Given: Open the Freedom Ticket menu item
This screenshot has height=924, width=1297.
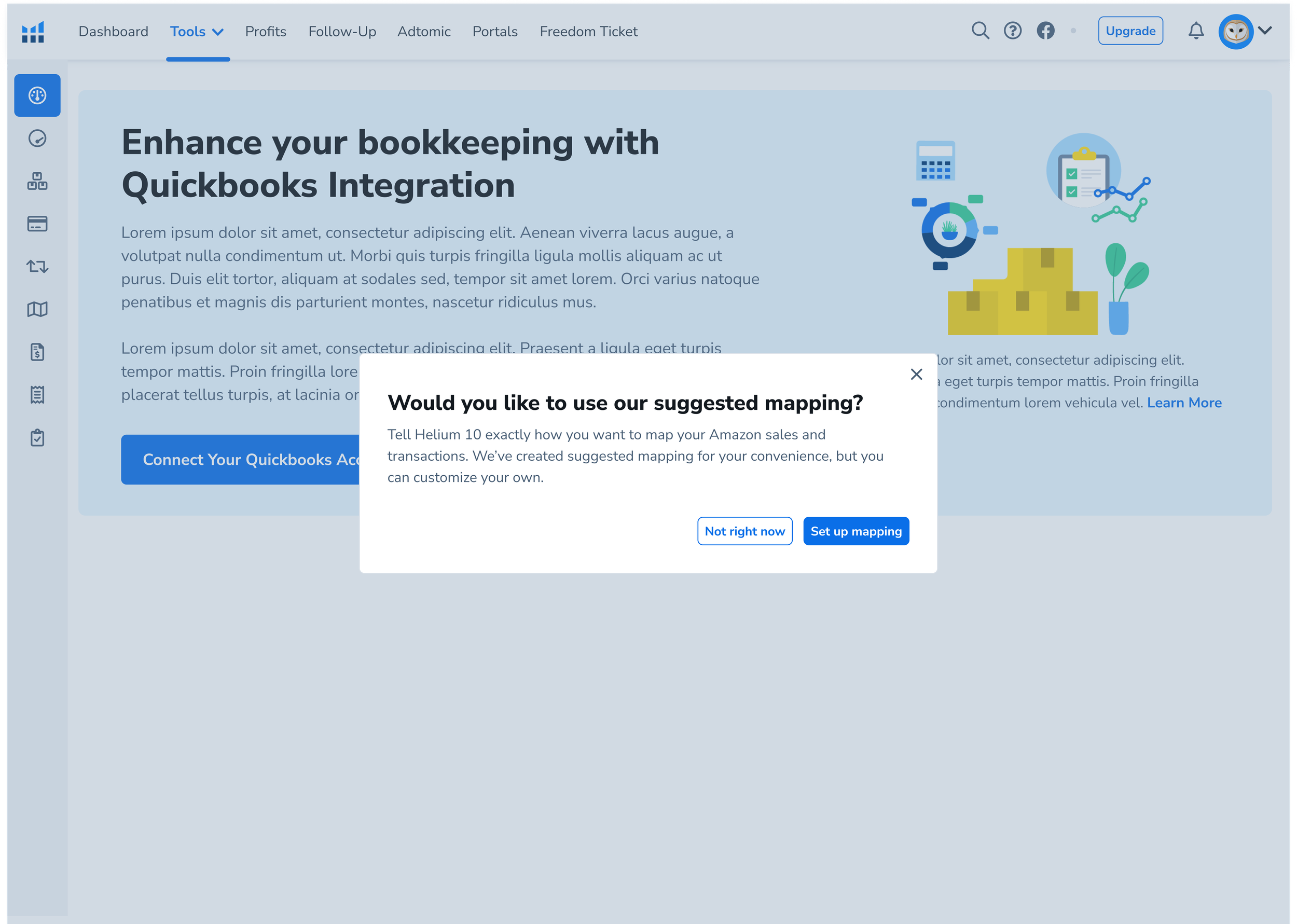Looking at the screenshot, I should [588, 32].
